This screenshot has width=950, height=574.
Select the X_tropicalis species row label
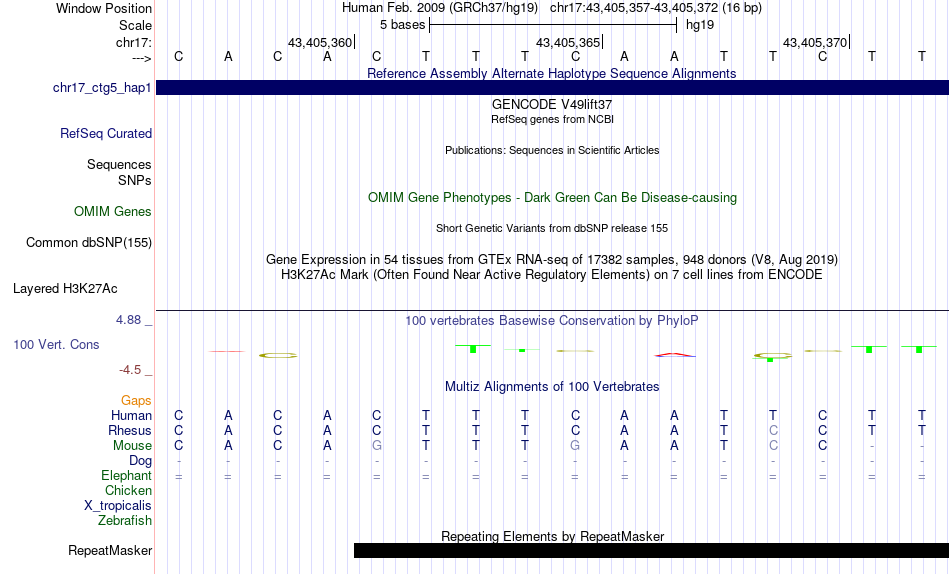118,506
